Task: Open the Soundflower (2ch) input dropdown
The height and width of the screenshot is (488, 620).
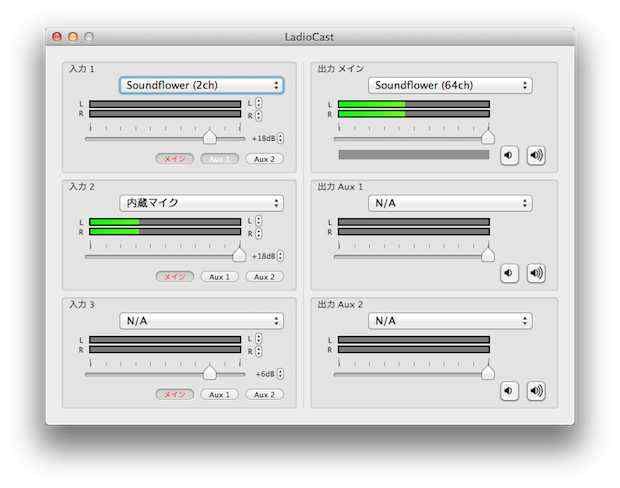Action: point(201,86)
